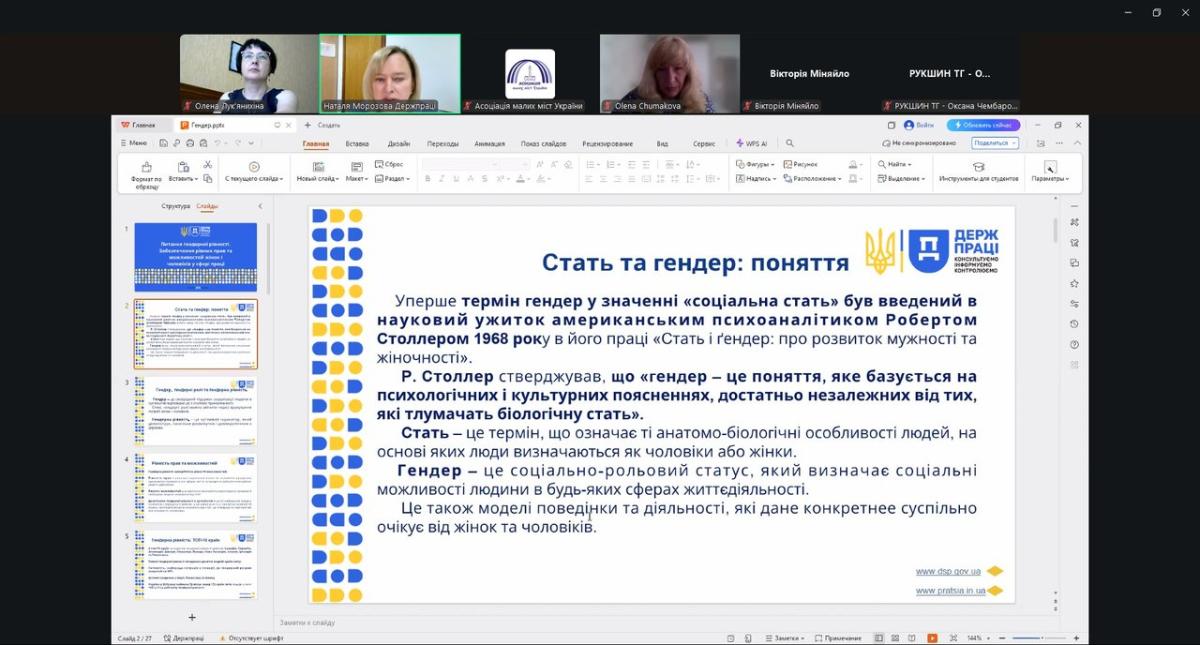This screenshot has width=1200, height=645.
Task: Open the Paste (Вставить) dropdown
Action: [x=183, y=179]
